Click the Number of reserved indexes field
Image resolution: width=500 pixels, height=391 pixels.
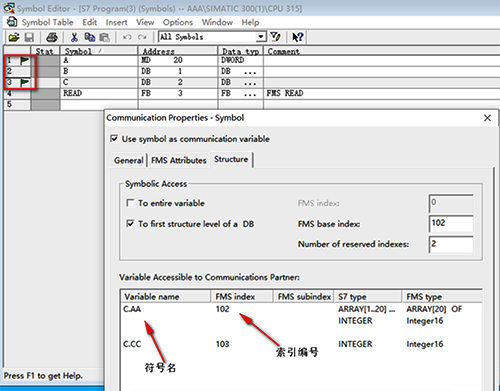(x=451, y=244)
